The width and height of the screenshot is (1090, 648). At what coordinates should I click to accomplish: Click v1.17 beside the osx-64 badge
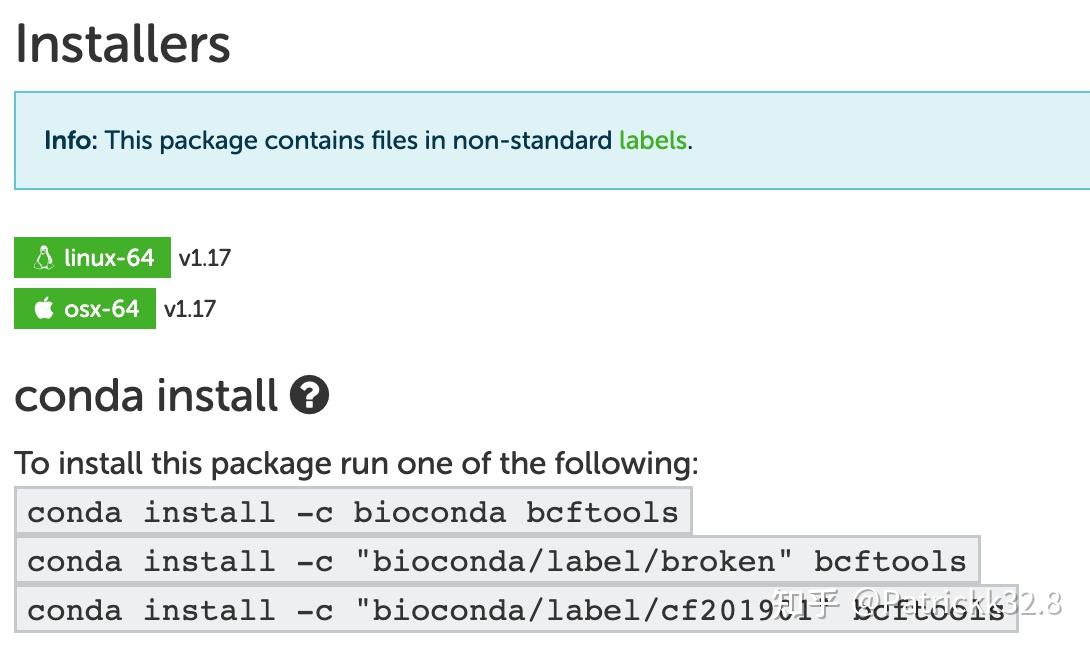coord(190,309)
